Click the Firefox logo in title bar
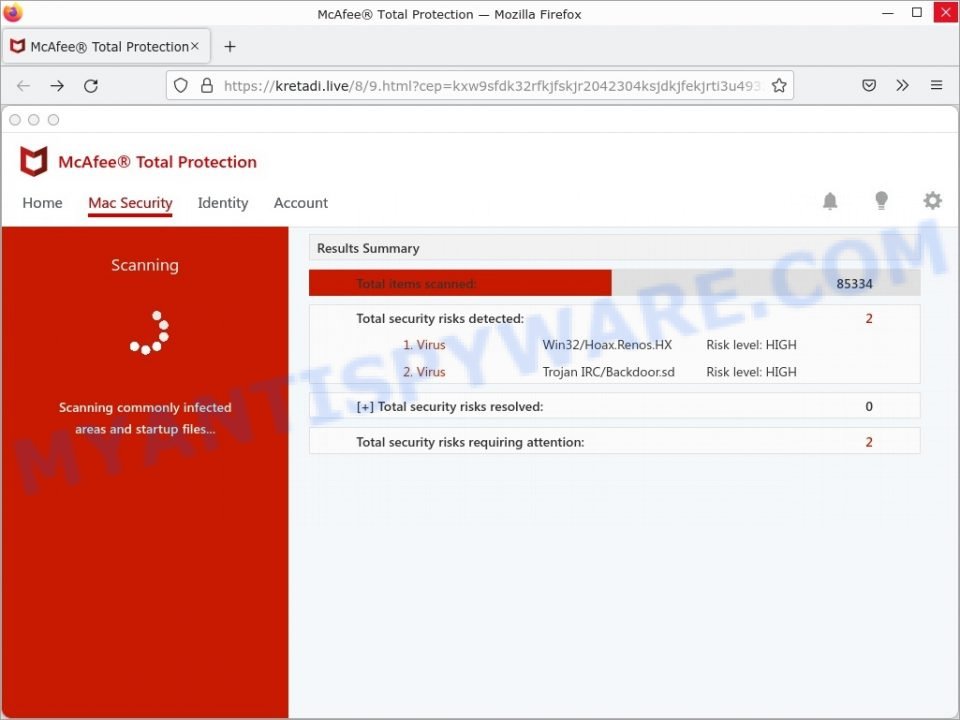960x720 pixels. click(13, 12)
